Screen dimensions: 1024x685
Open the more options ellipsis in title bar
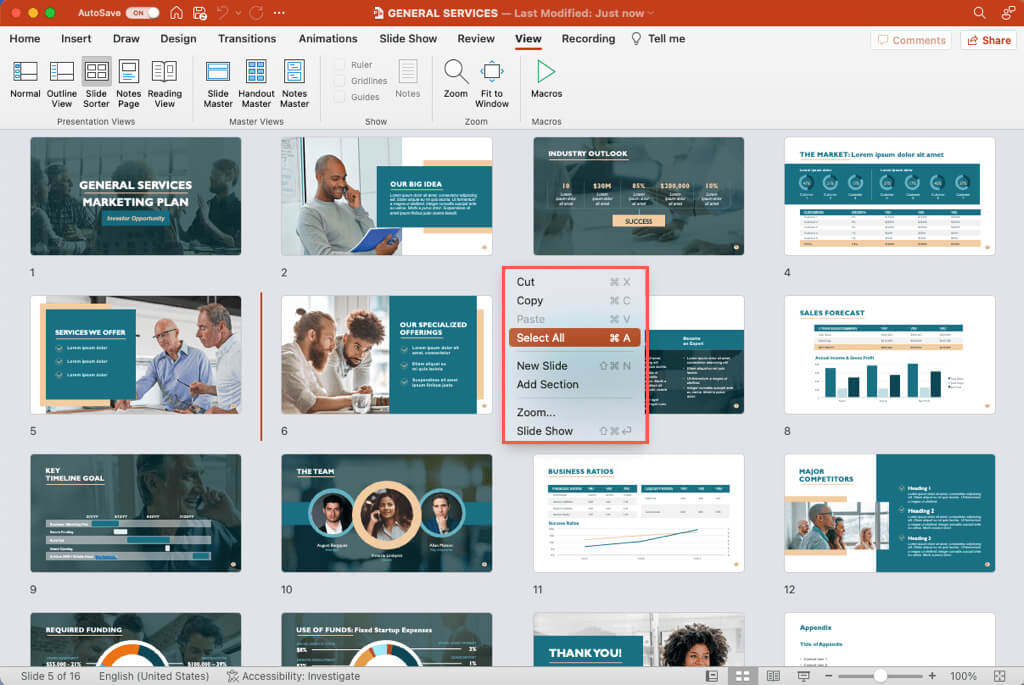279,12
